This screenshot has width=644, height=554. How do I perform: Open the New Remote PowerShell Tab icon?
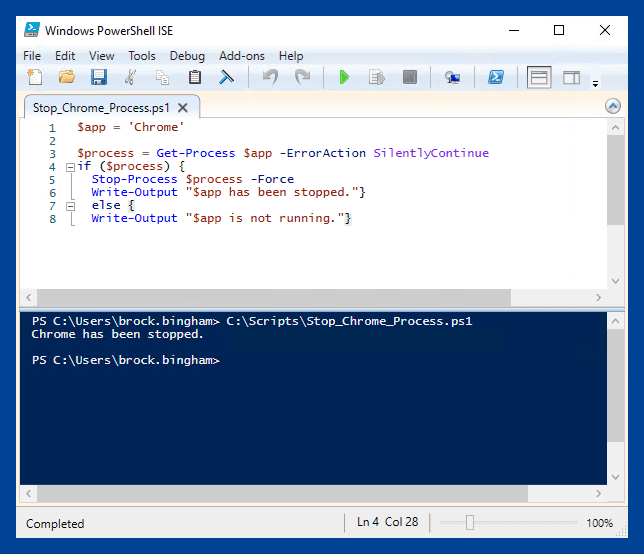click(x=452, y=77)
